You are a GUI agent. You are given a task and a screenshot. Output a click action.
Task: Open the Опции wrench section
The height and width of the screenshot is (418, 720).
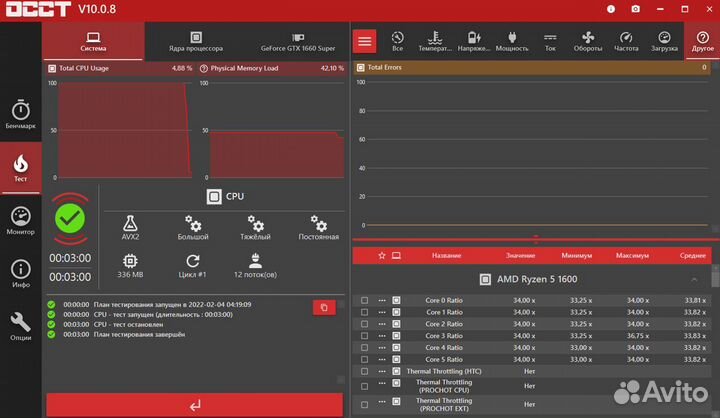21,327
